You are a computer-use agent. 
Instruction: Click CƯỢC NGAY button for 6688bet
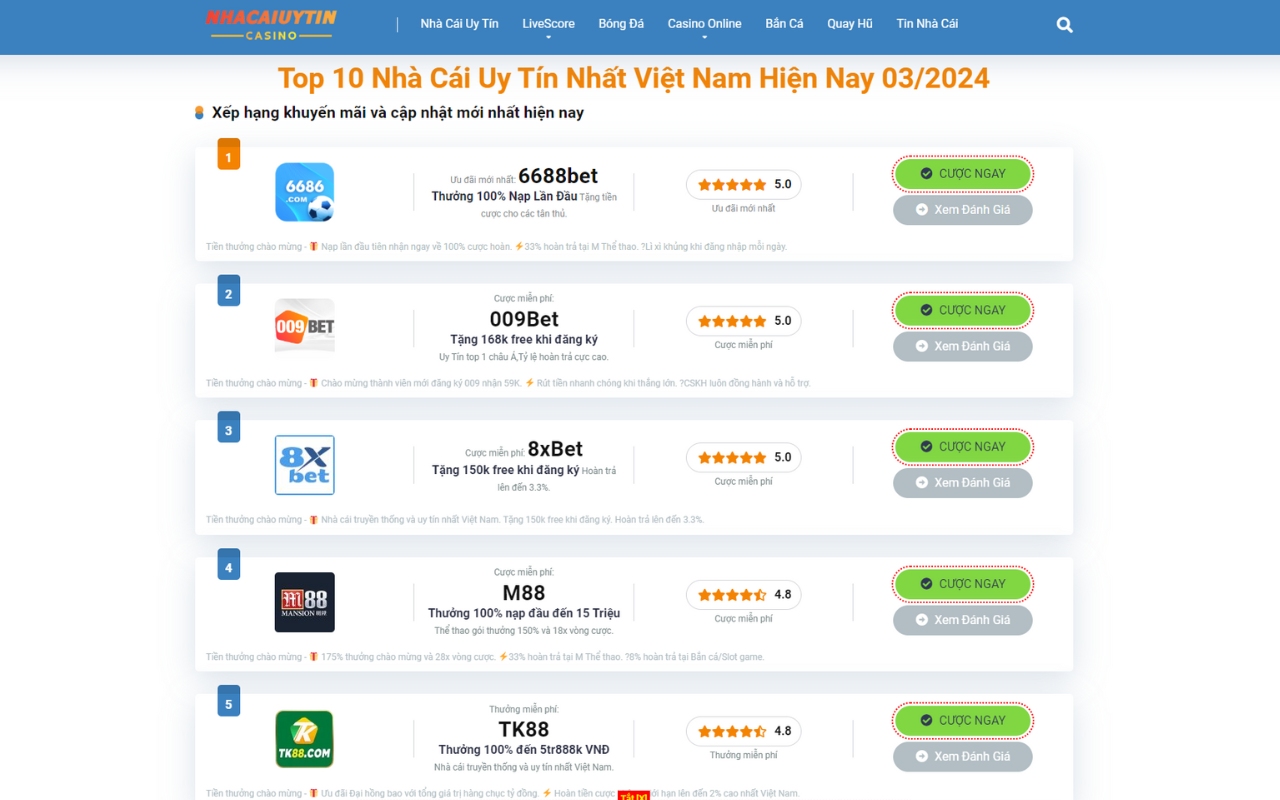click(x=962, y=173)
